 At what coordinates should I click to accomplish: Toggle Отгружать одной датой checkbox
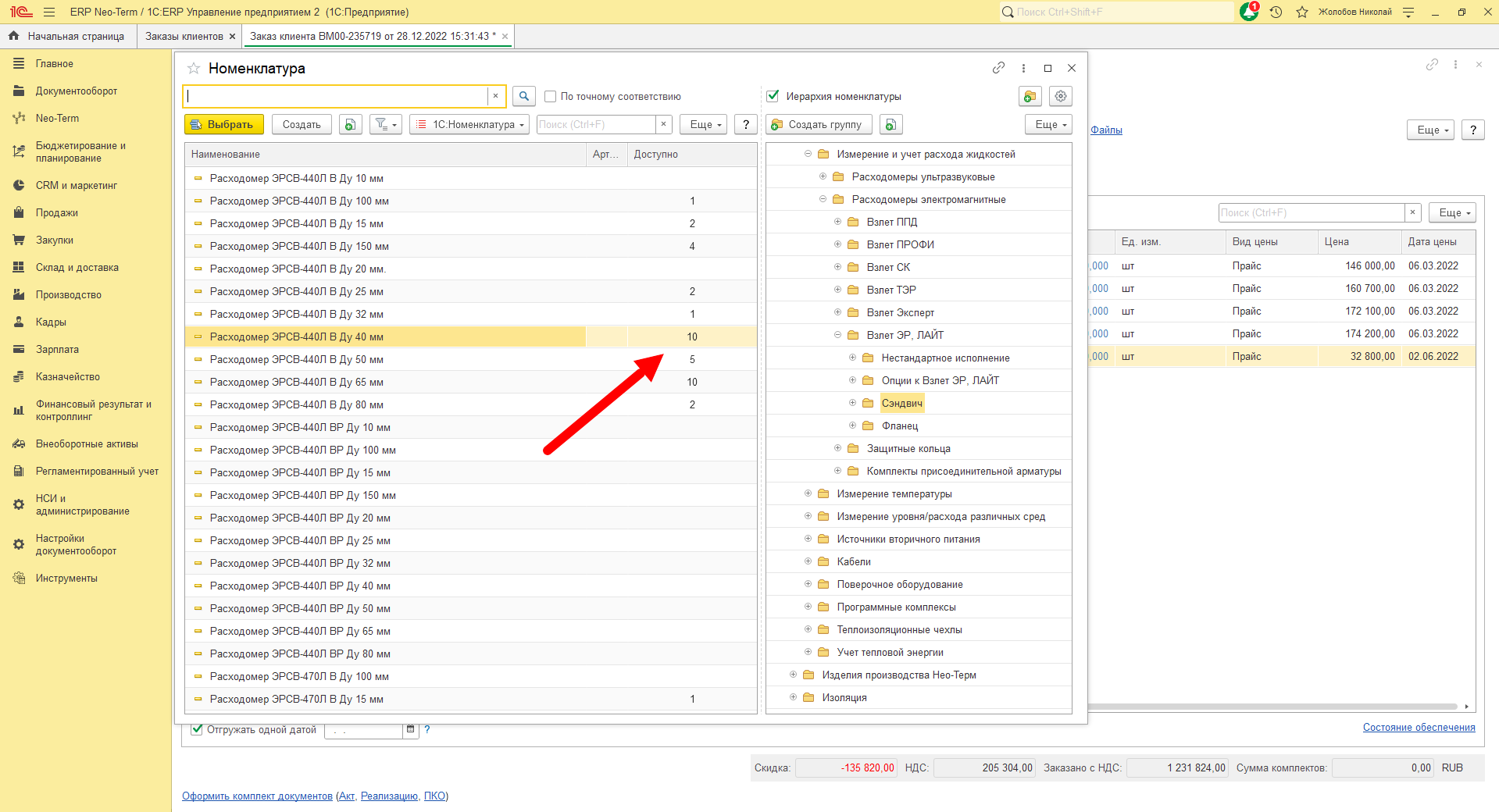coord(197,729)
